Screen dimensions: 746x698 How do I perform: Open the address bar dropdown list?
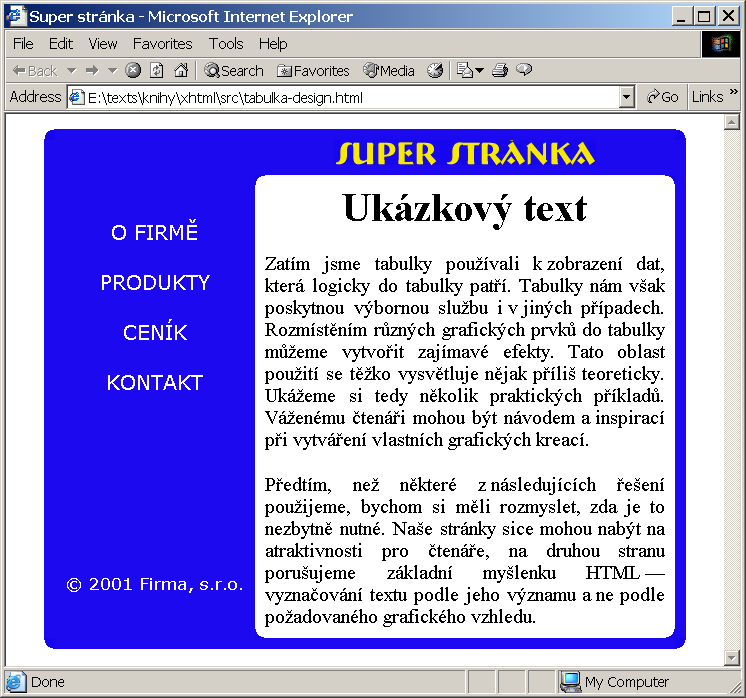pos(627,98)
